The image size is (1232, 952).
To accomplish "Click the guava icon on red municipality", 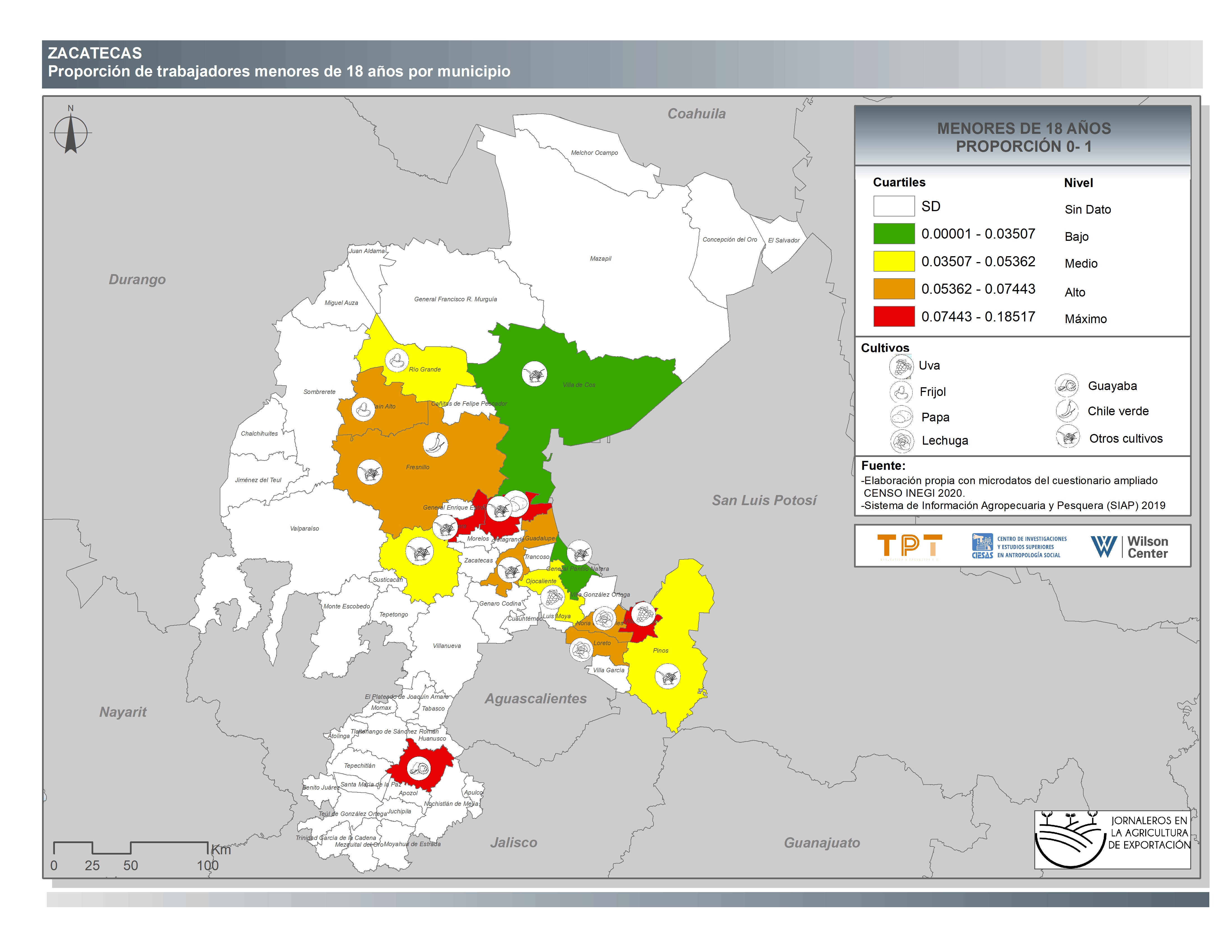I will point(419,768).
